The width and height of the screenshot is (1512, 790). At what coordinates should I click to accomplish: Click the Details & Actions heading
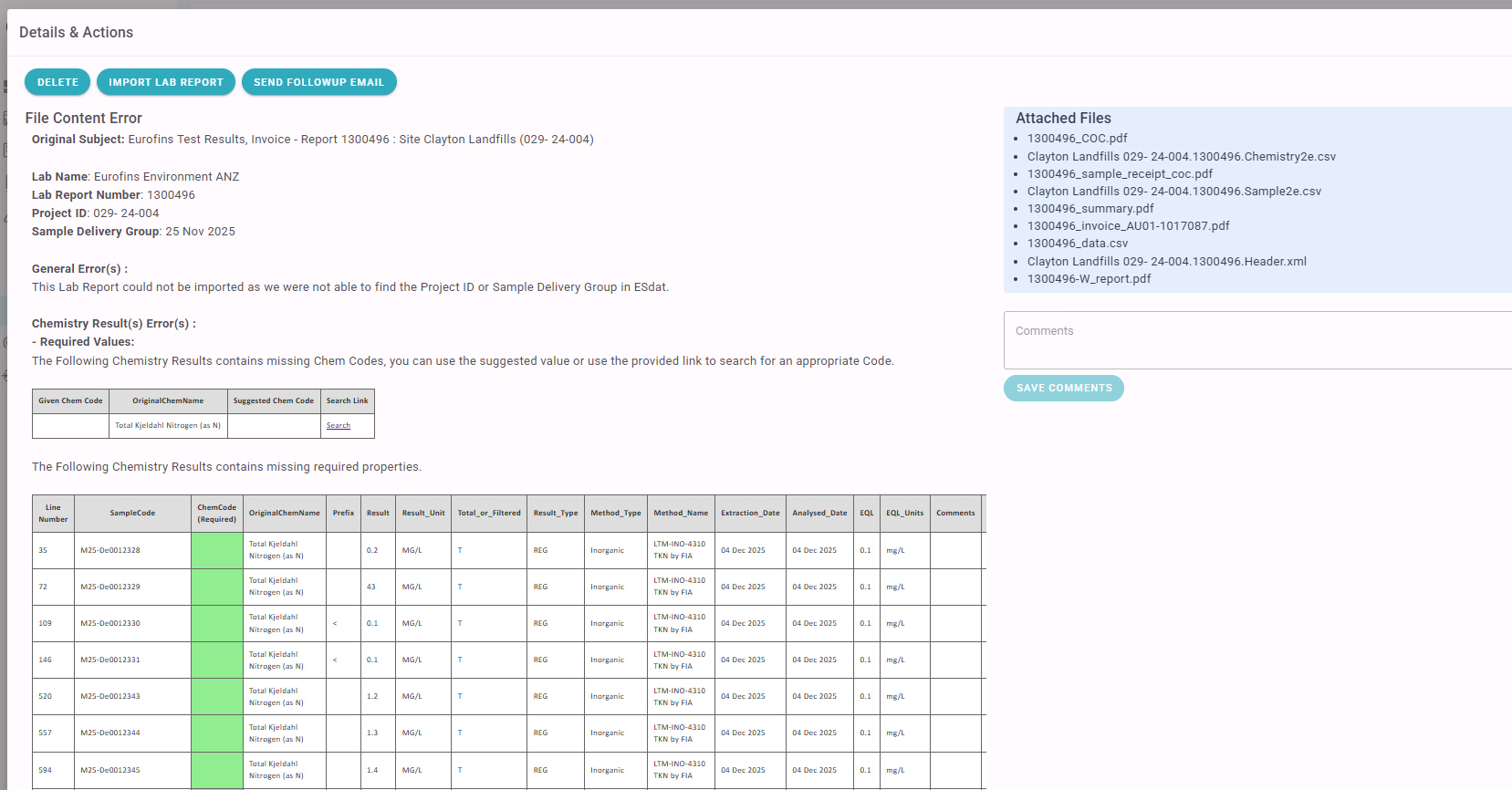tap(76, 33)
